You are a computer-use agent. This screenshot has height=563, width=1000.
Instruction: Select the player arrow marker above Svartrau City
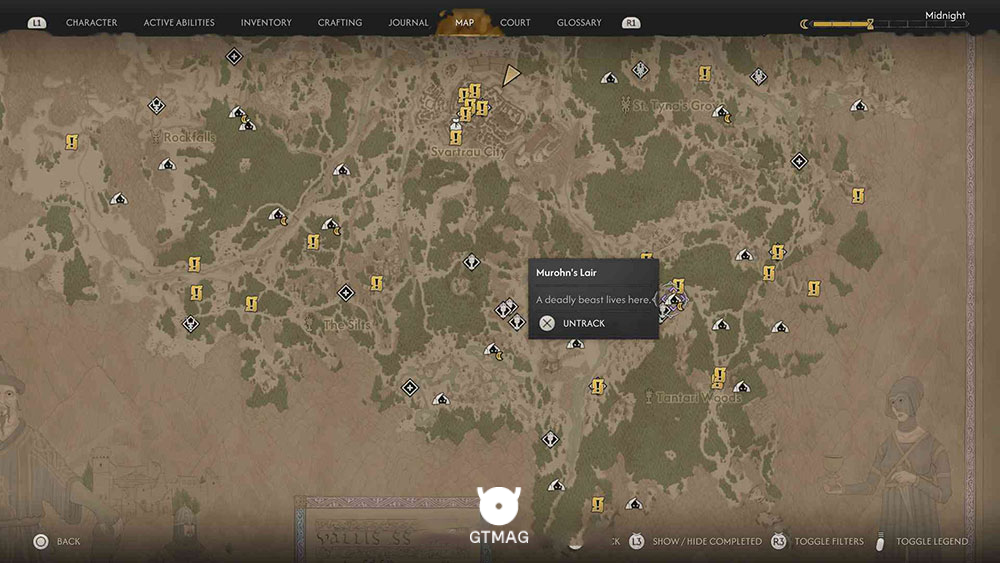(x=510, y=75)
